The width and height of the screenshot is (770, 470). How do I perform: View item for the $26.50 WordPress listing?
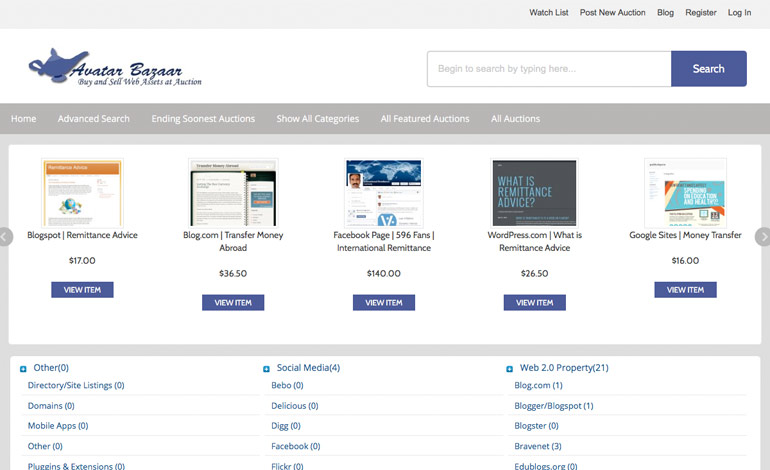coord(535,303)
